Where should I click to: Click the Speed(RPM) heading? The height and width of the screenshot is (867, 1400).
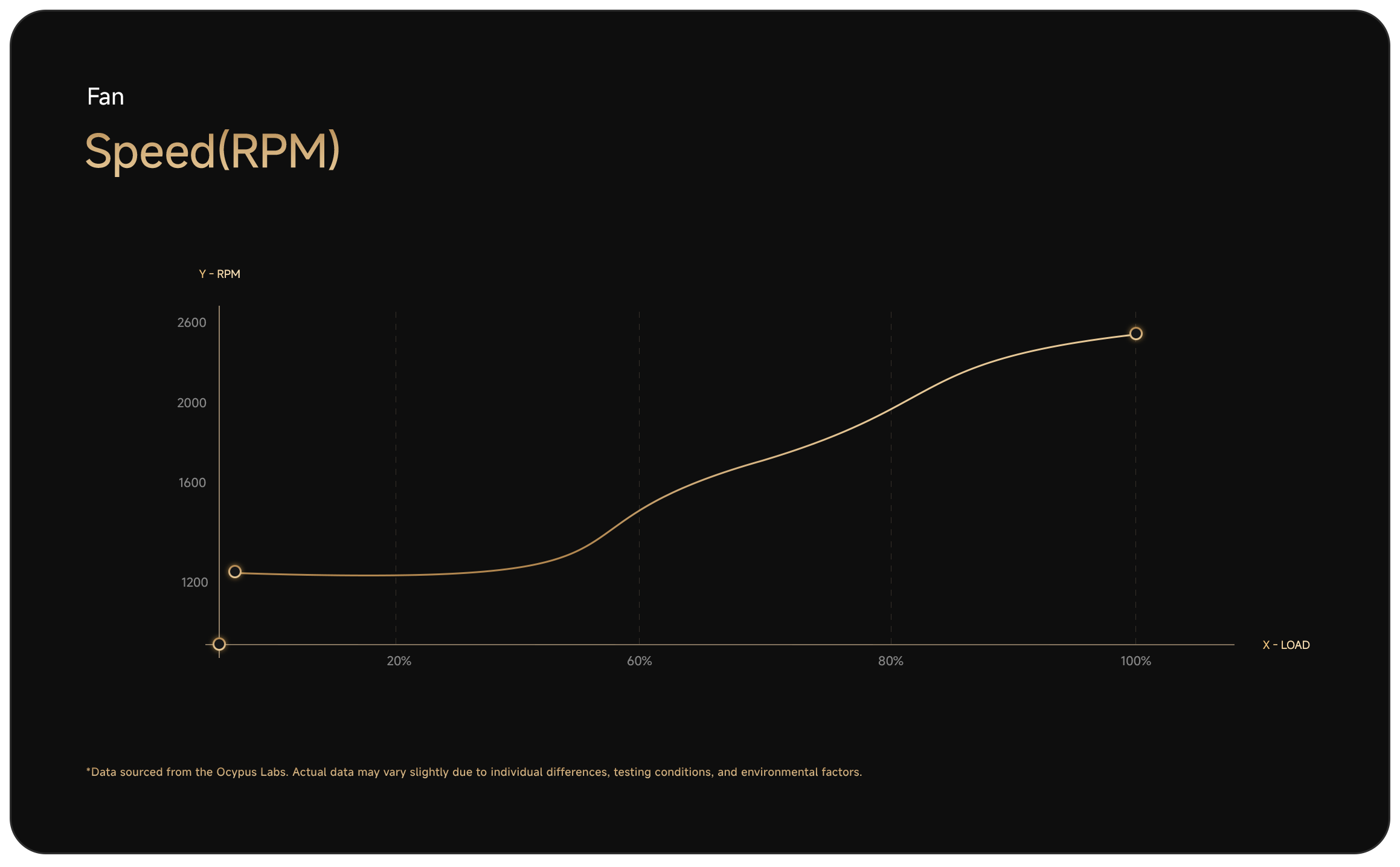click(212, 150)
